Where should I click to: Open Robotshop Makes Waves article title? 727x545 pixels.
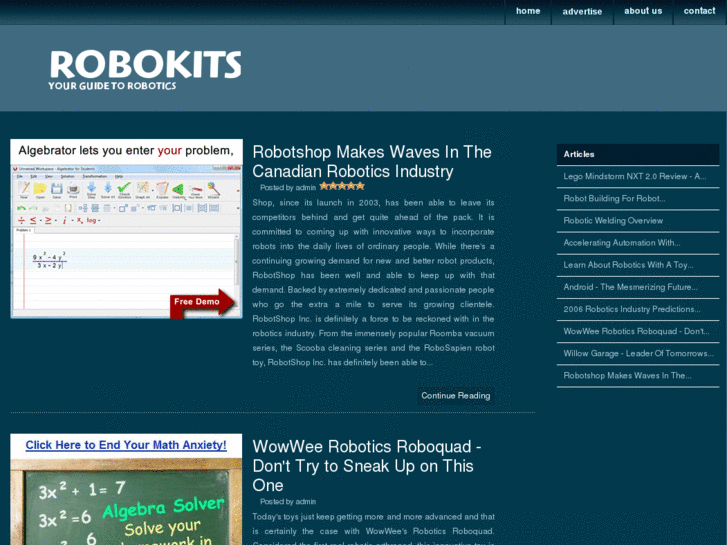coord(371,161)
